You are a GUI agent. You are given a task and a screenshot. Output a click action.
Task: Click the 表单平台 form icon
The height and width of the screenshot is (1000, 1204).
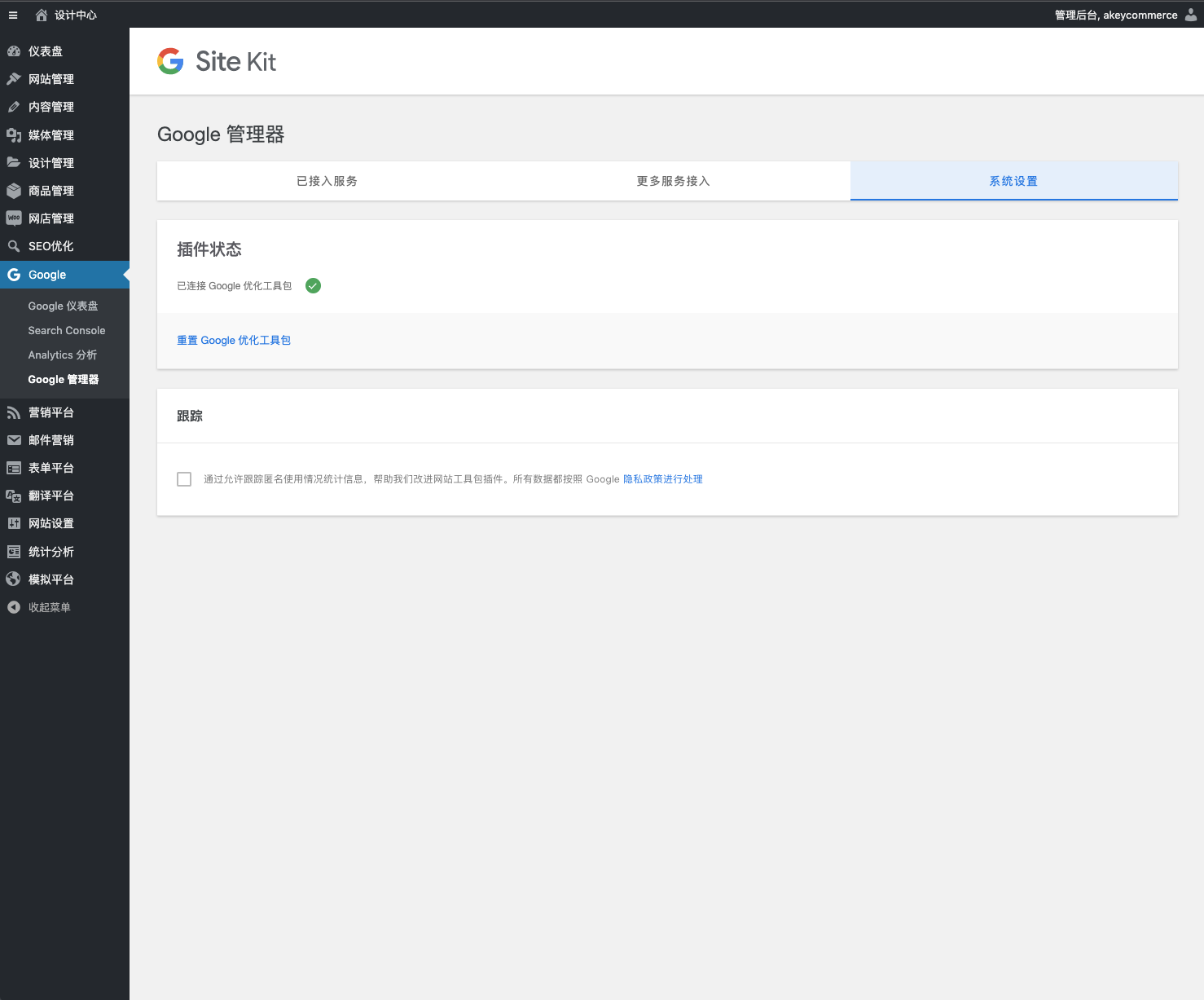tap(14, 468)
